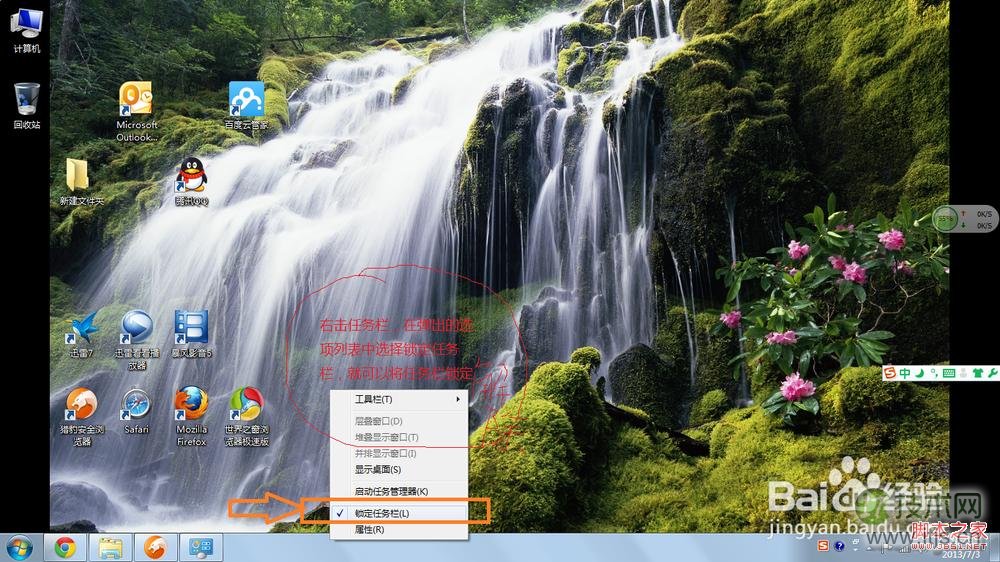Click the IME user account icon

click(963, 373)
